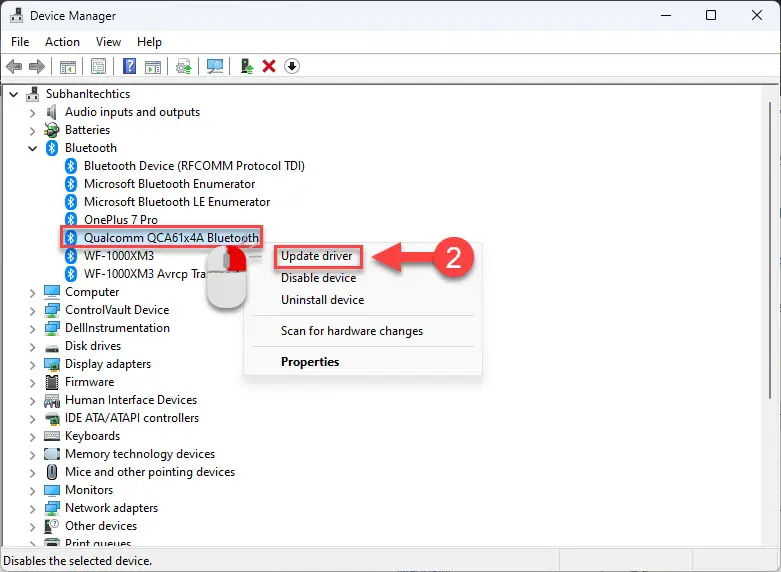
Task: Click the Network adapters icon
Action: point(52,508)
